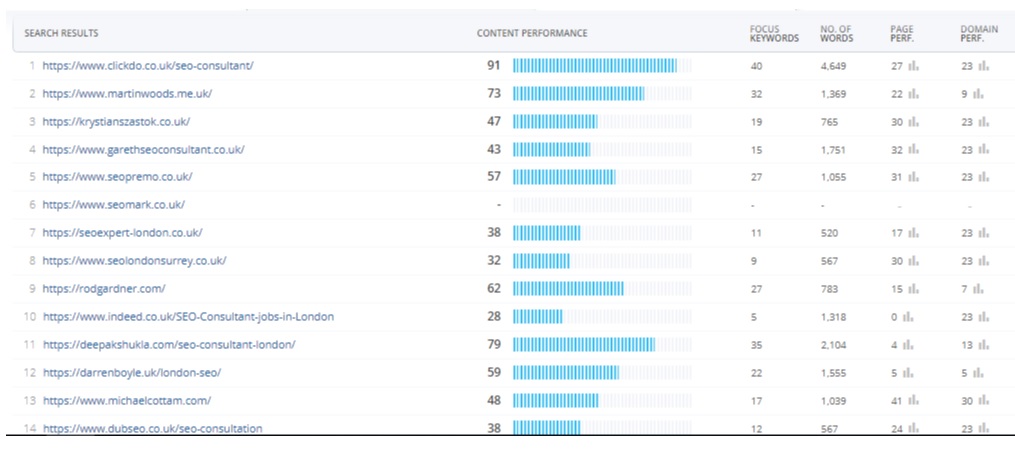1015x466 pixels.
Task: Open the seopremo.co.uk result link
Action: [117, 177]
